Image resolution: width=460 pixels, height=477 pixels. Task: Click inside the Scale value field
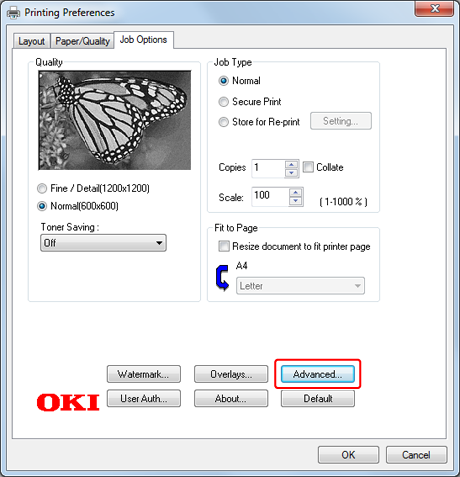click(270, 197)
